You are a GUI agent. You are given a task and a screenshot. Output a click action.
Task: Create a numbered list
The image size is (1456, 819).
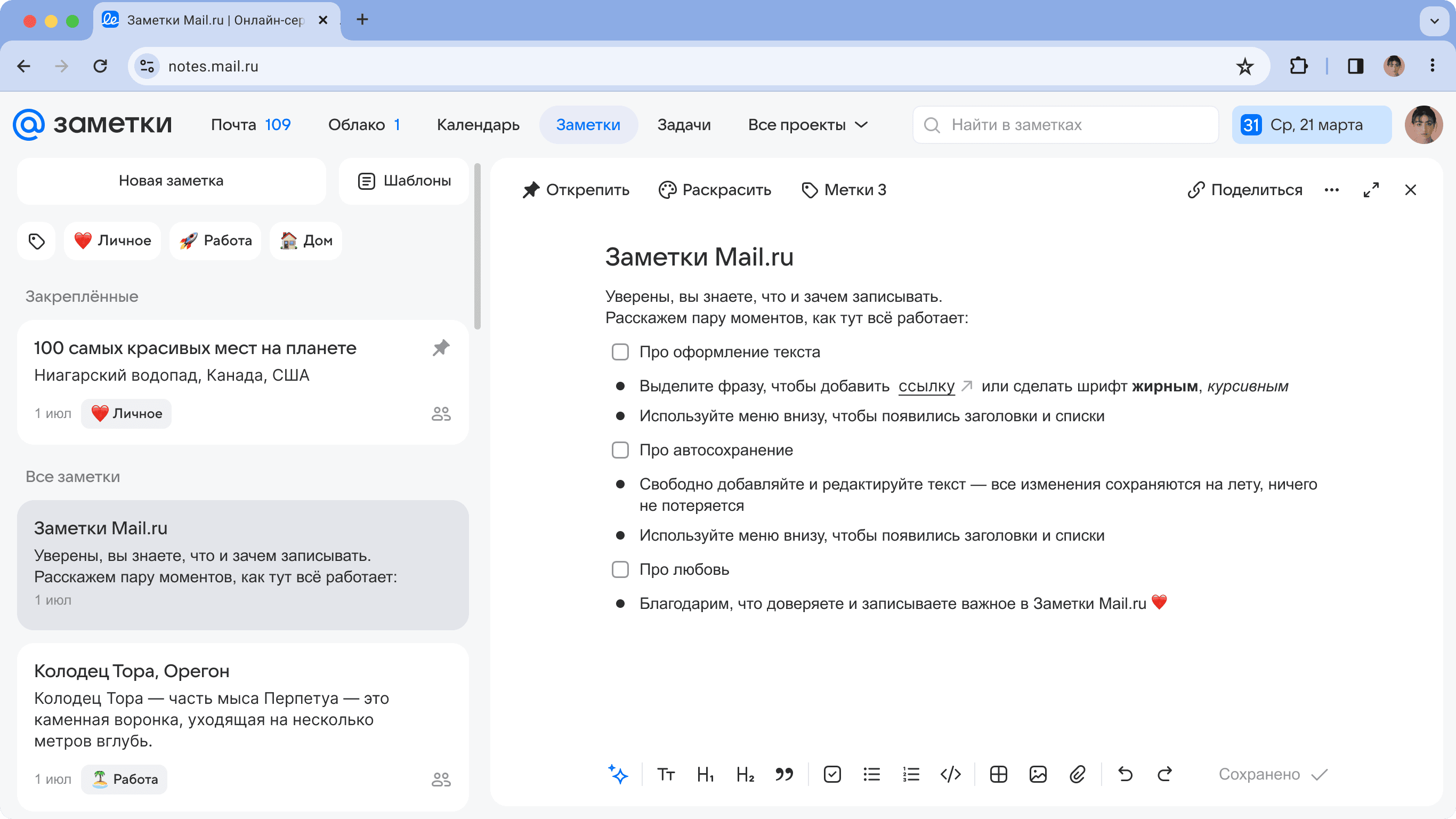(x=911, y=774)
